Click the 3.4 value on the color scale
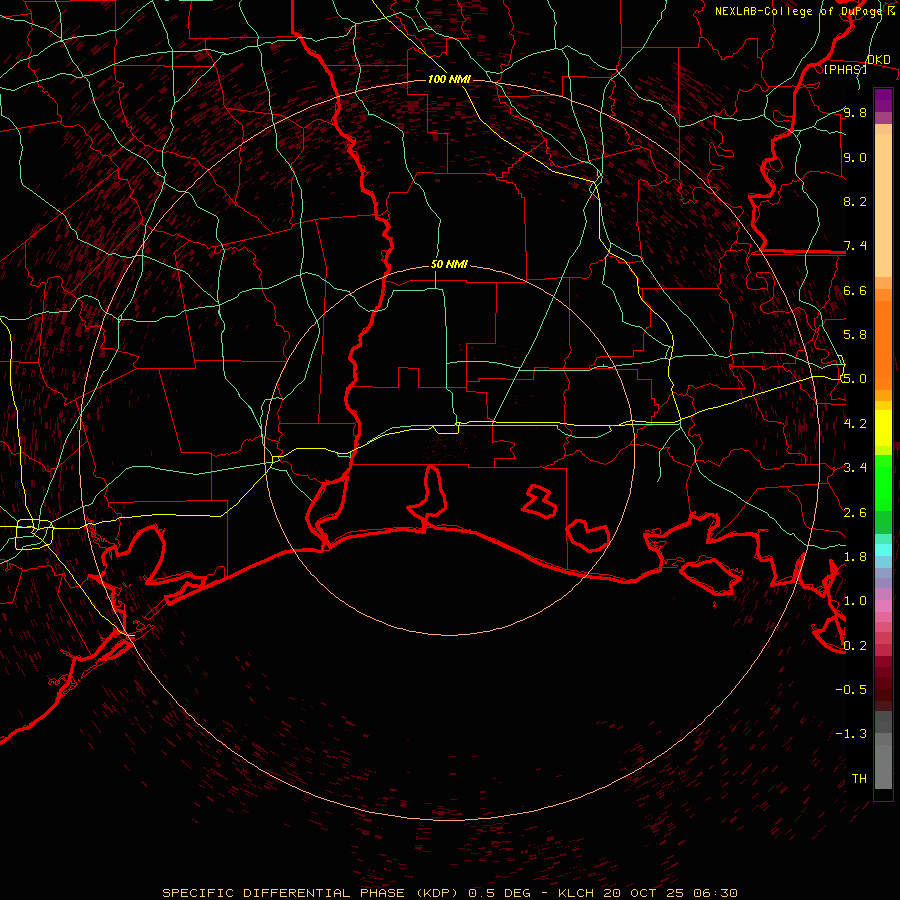 (x=855, y=468)
